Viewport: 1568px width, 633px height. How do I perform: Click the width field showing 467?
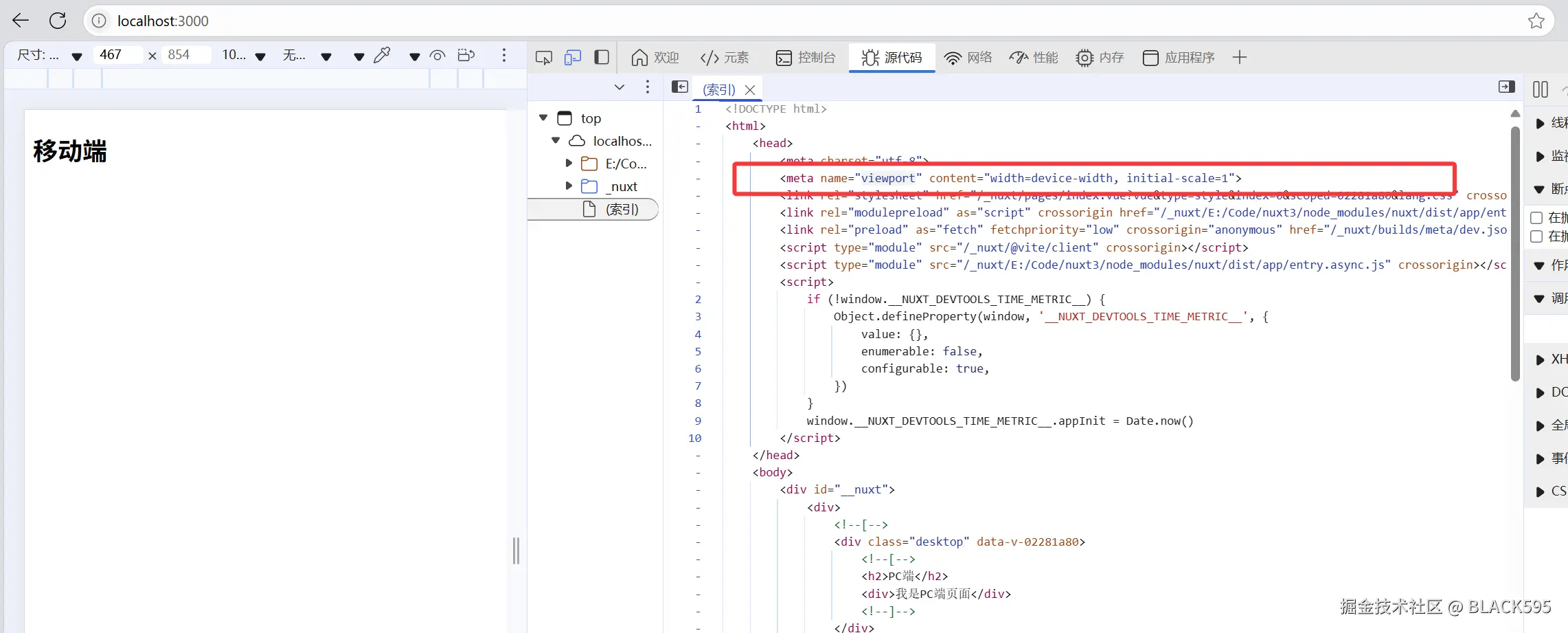point(117,55)
